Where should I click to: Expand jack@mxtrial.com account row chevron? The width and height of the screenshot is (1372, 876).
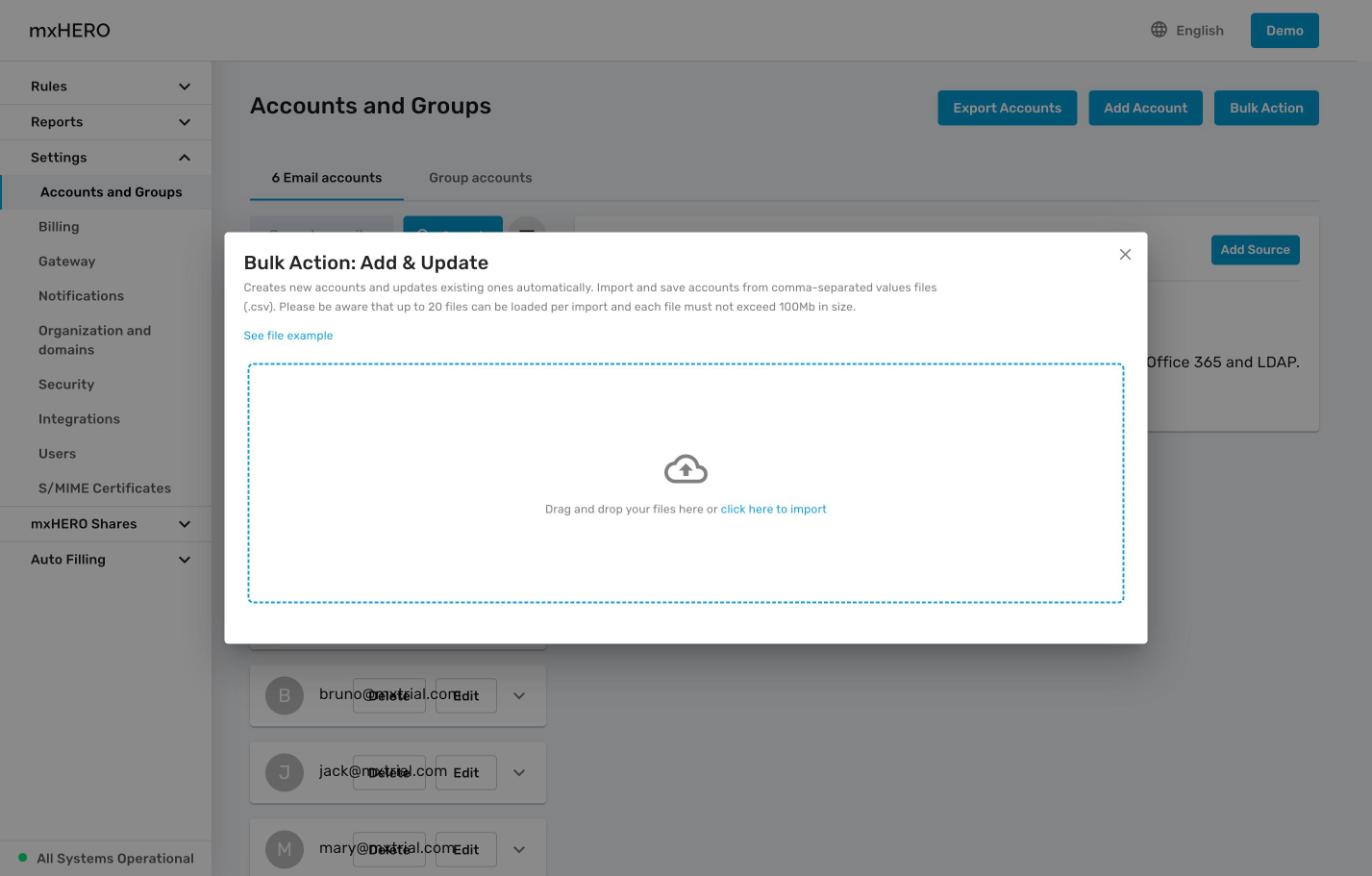pyautogui.click(x=519, y=772)
